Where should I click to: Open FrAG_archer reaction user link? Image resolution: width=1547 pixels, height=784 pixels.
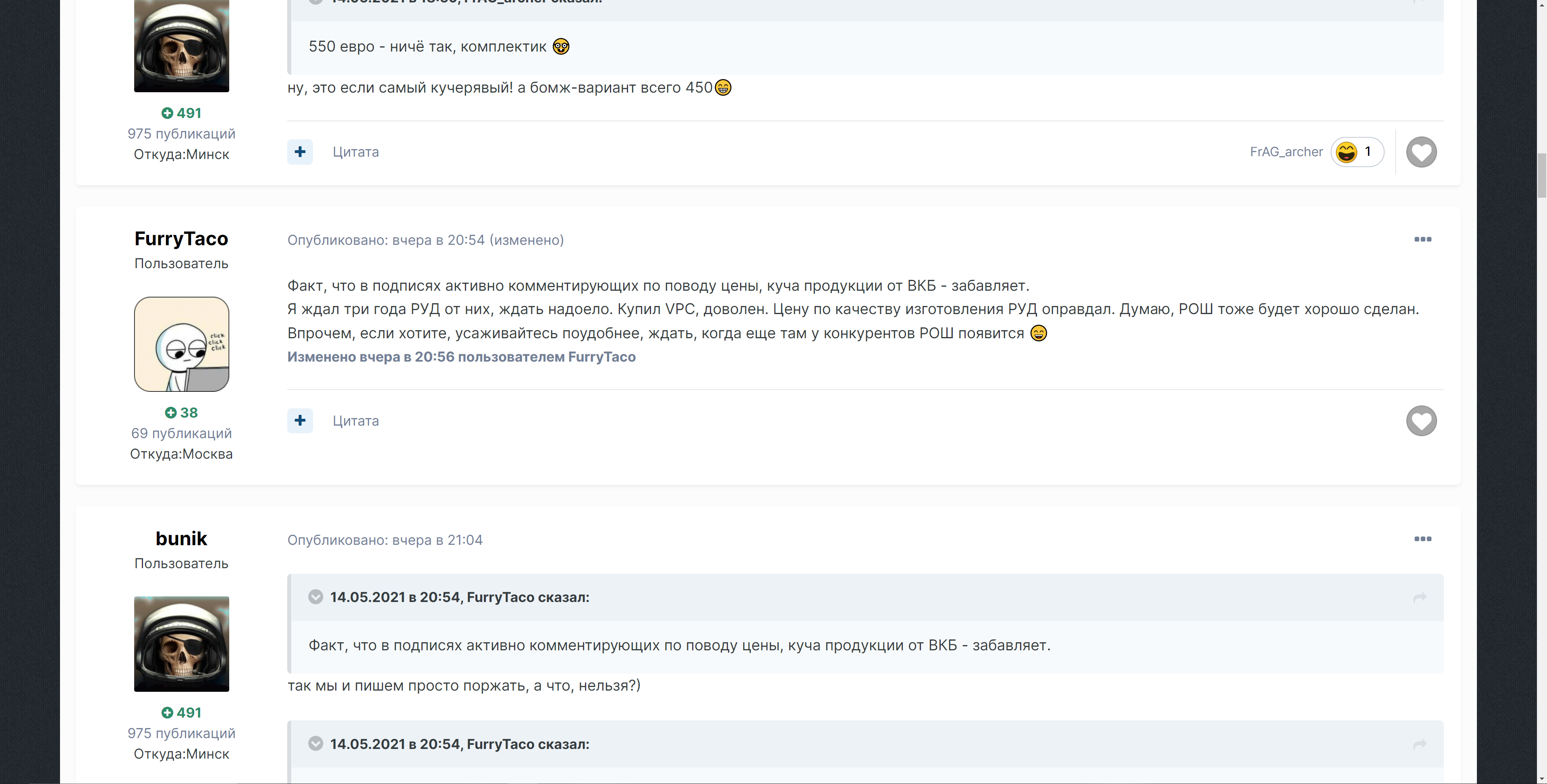coord(1286,152)
